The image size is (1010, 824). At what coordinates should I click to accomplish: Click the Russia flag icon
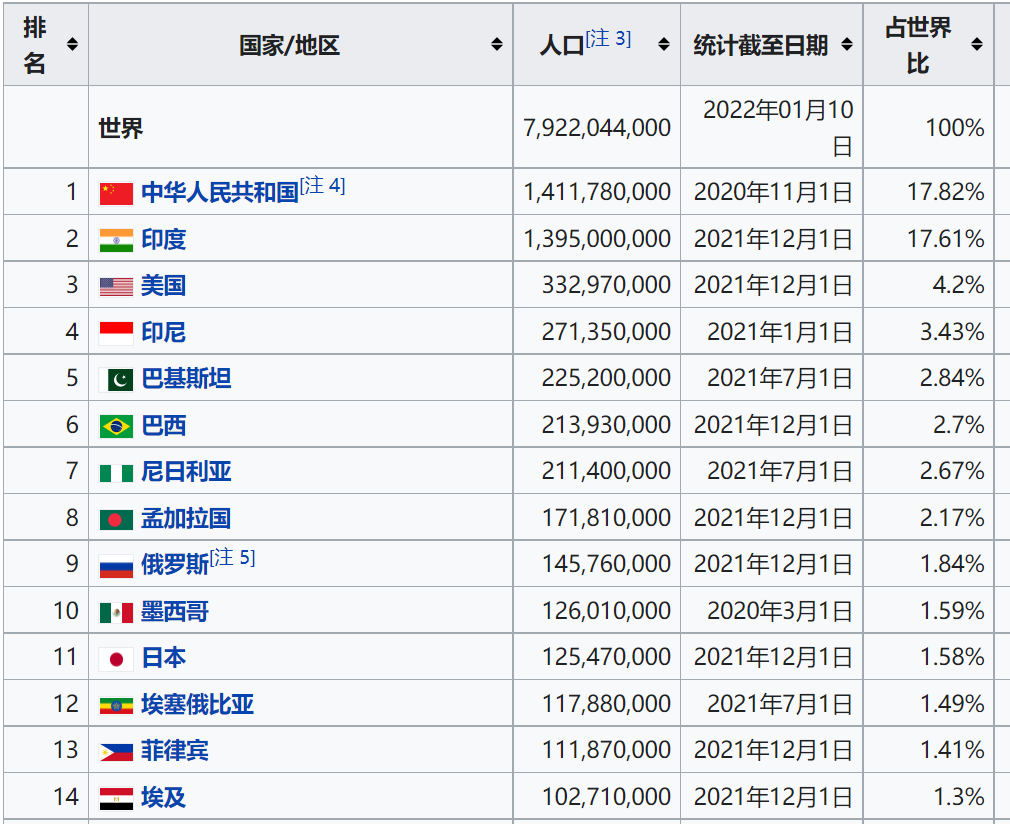(117, 566)
